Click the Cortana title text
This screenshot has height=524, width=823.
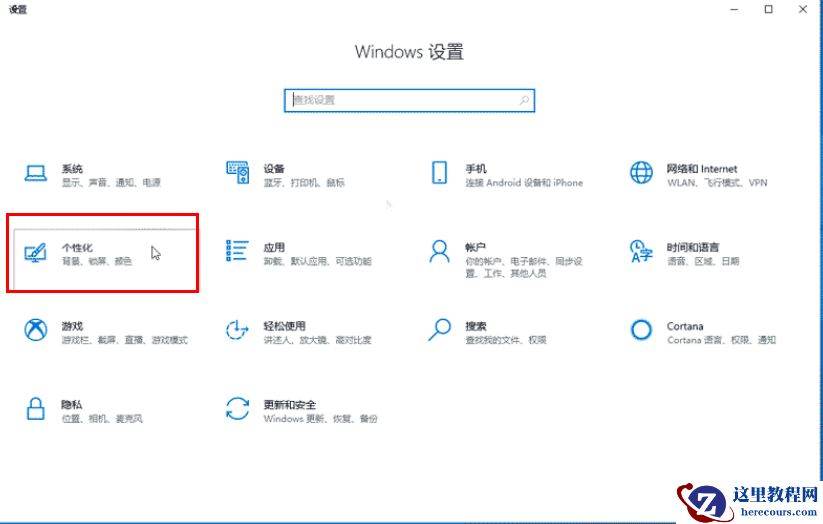pos(685,326)
